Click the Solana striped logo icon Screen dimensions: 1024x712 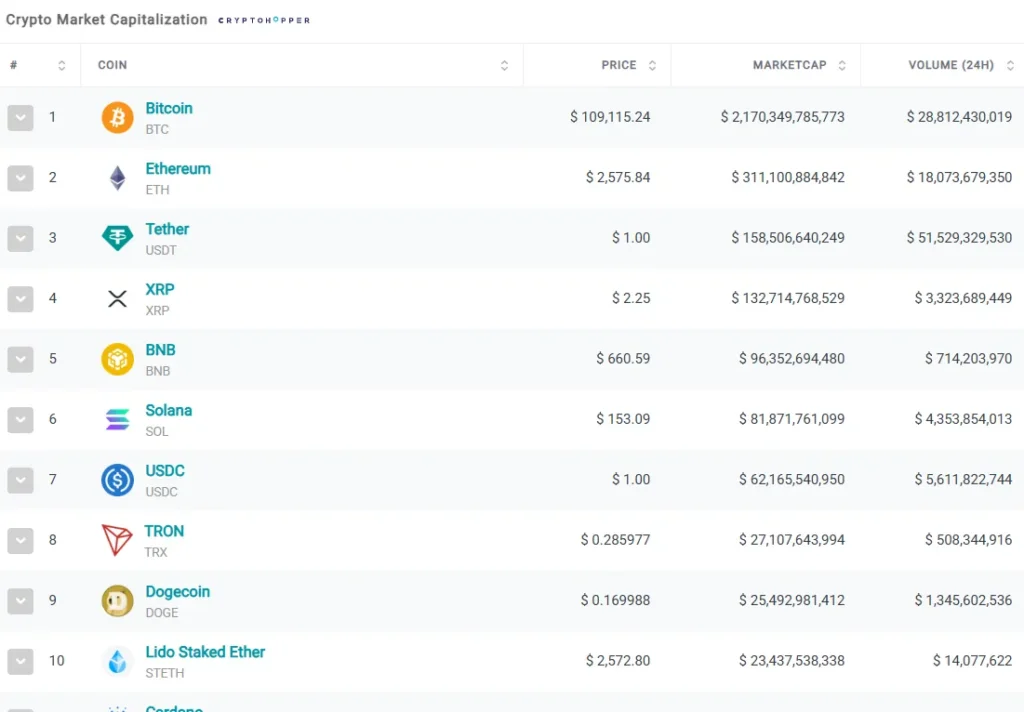[117, 419]
